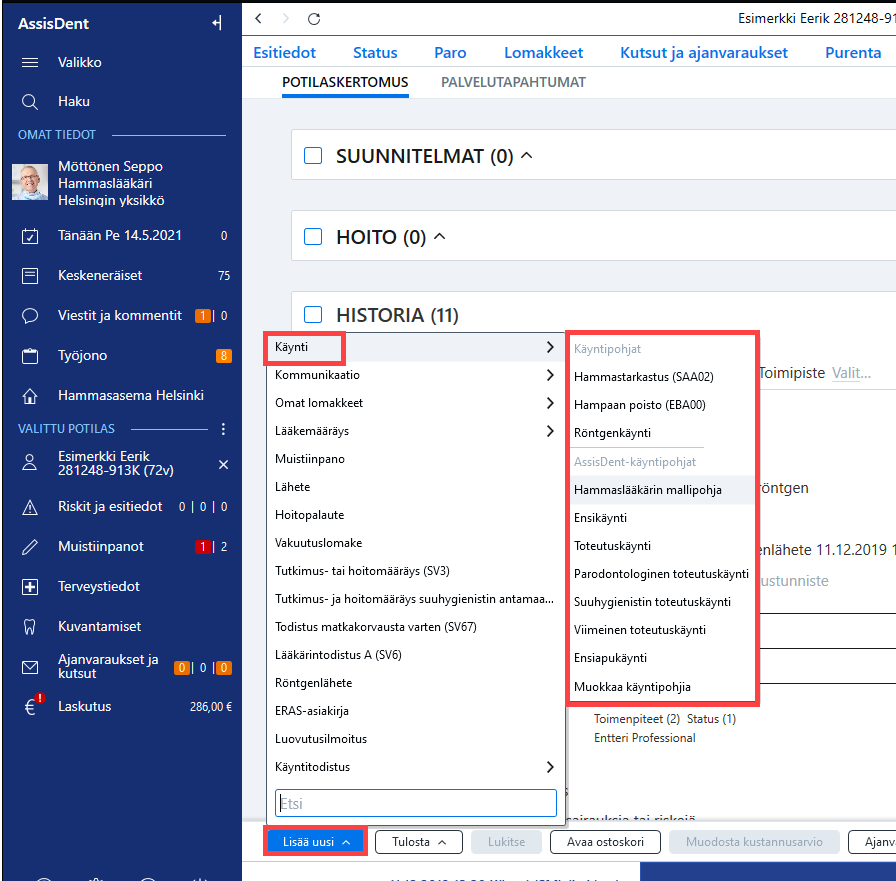Switch to the Esitiedot tab

(x=285, y=53)
